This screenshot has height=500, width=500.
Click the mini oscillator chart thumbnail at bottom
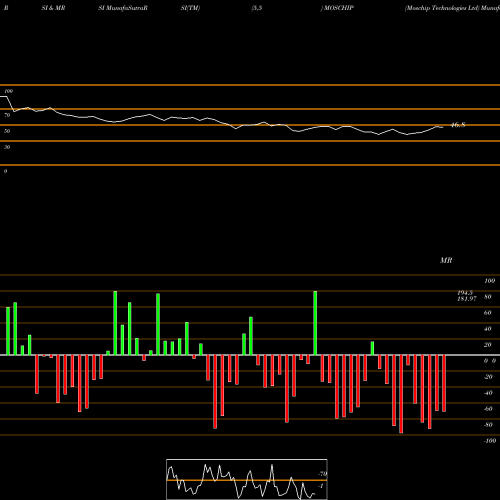point(247,479)
